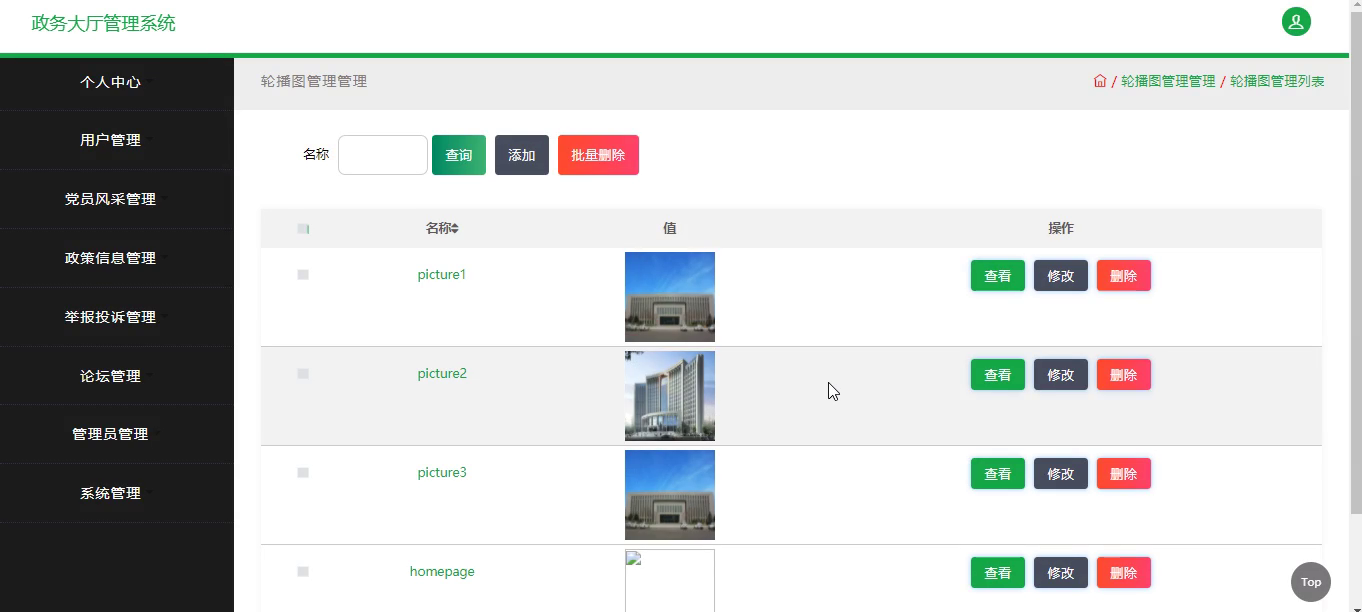Image resolution: width=1362 pixels, height=612 pixels.
Task: Delete picture2 with 删除 button
Action: coord(1124,375)
